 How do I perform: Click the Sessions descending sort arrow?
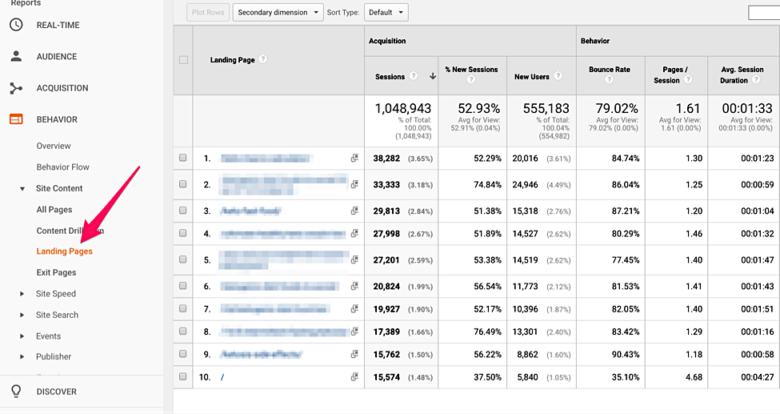(x=433, y=76)
